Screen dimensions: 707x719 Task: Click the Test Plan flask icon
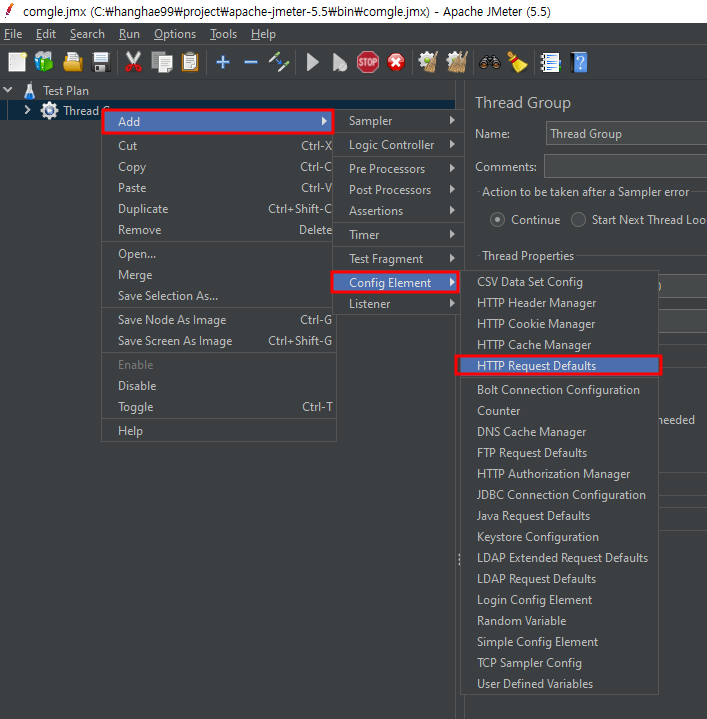point(30,91)
